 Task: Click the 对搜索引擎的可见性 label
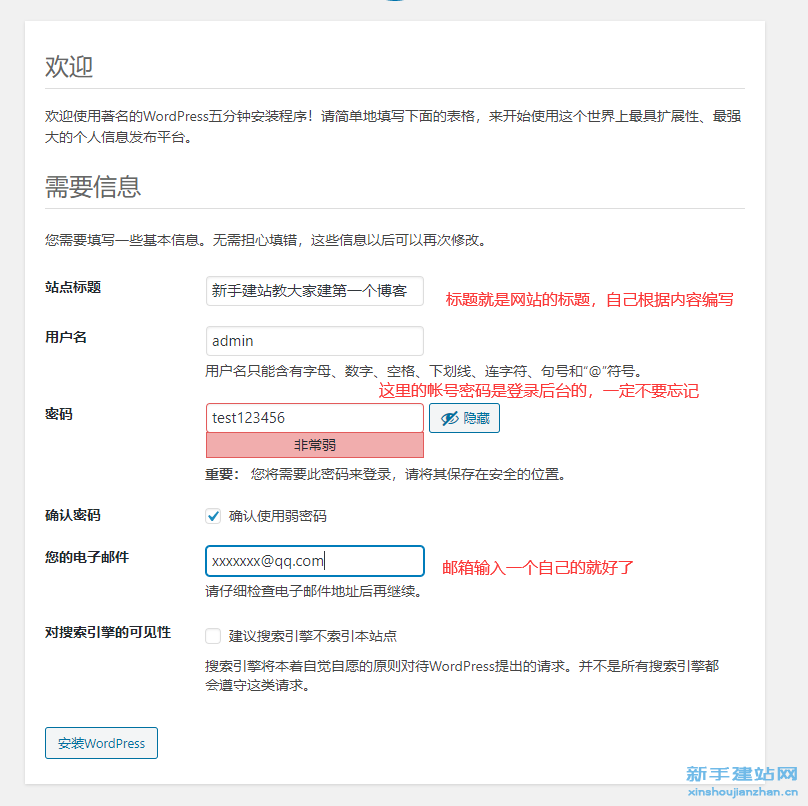(x=108, y=632)
